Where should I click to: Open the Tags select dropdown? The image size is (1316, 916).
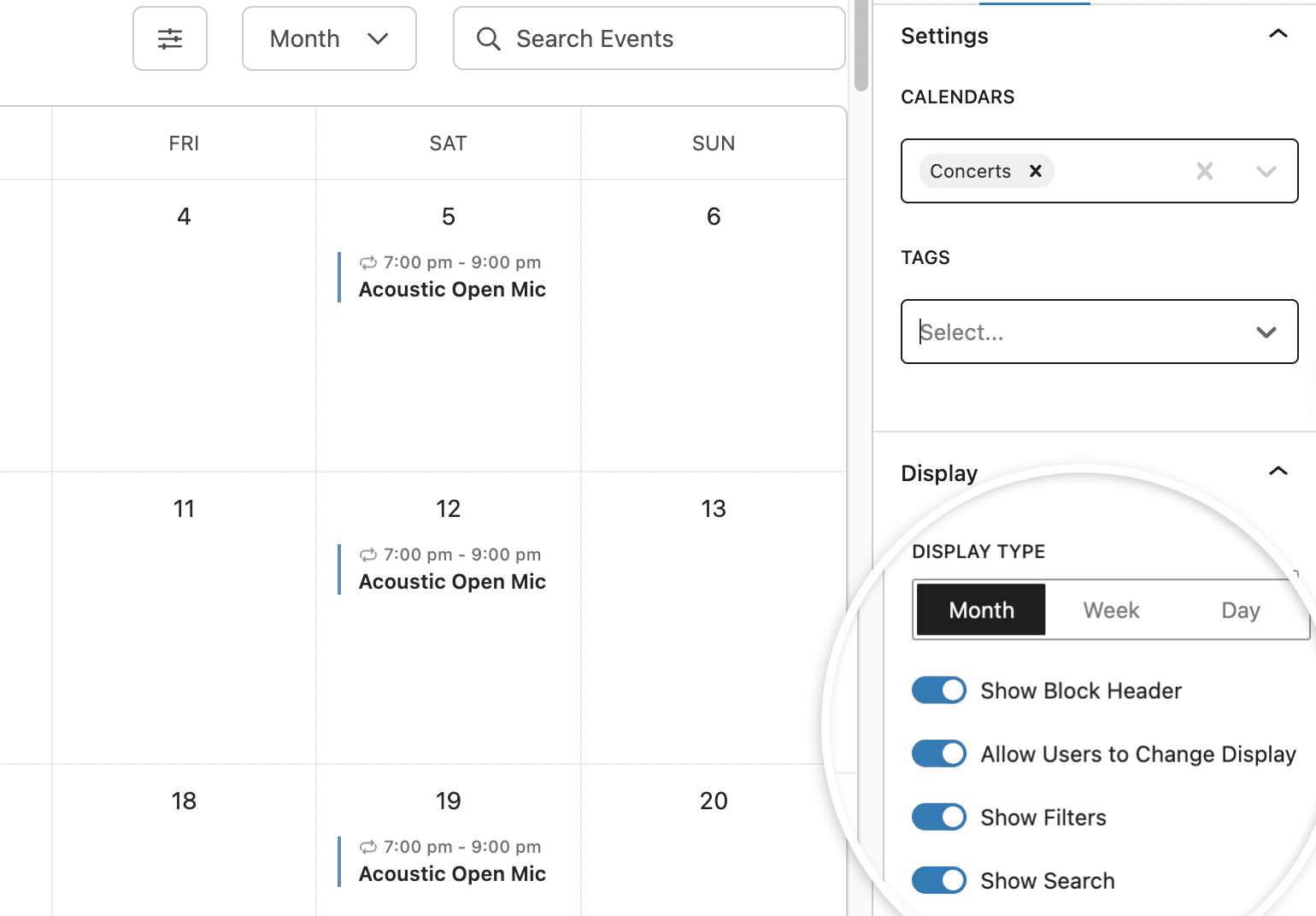tap(1099, 332)
